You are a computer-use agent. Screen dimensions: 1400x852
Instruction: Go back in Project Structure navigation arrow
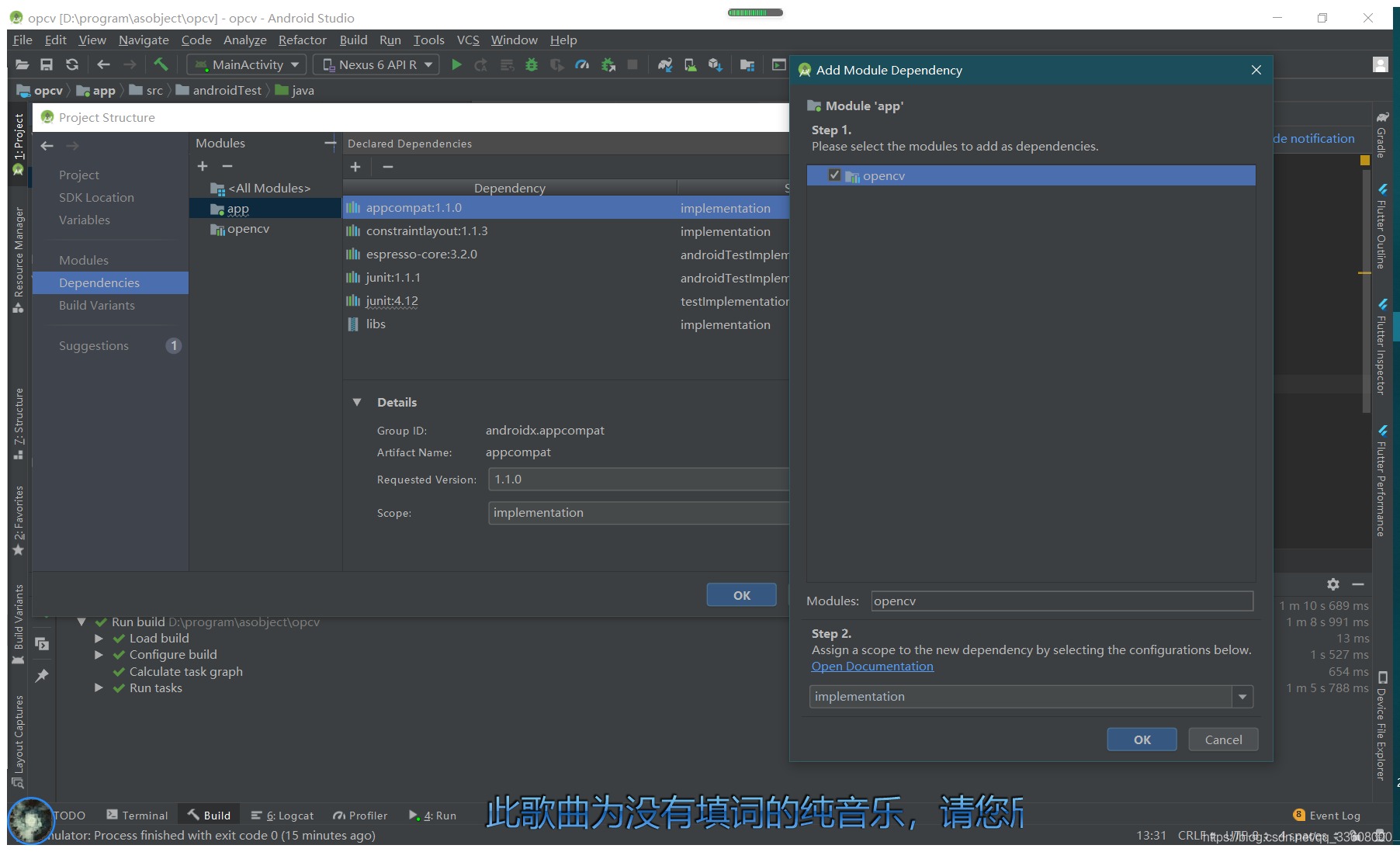[47, 146]
